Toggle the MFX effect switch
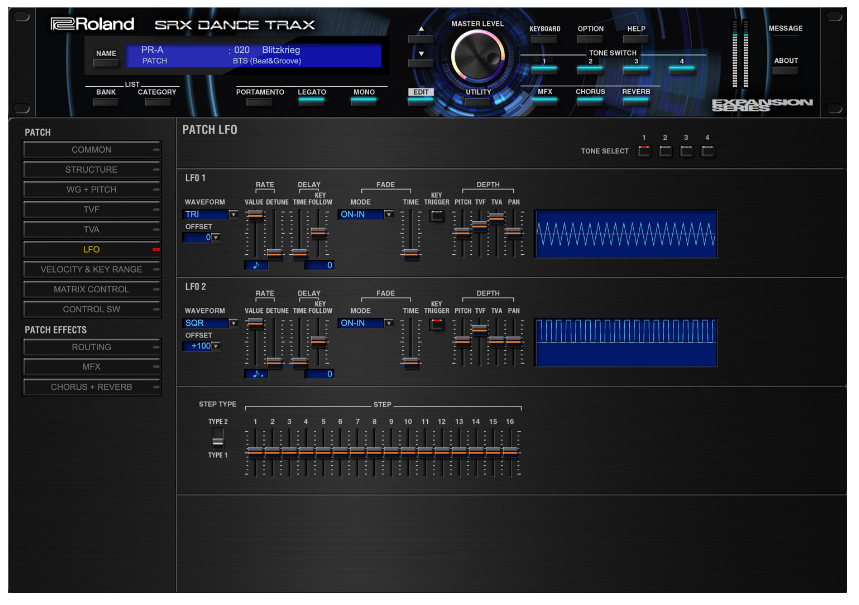 [544, 101]
